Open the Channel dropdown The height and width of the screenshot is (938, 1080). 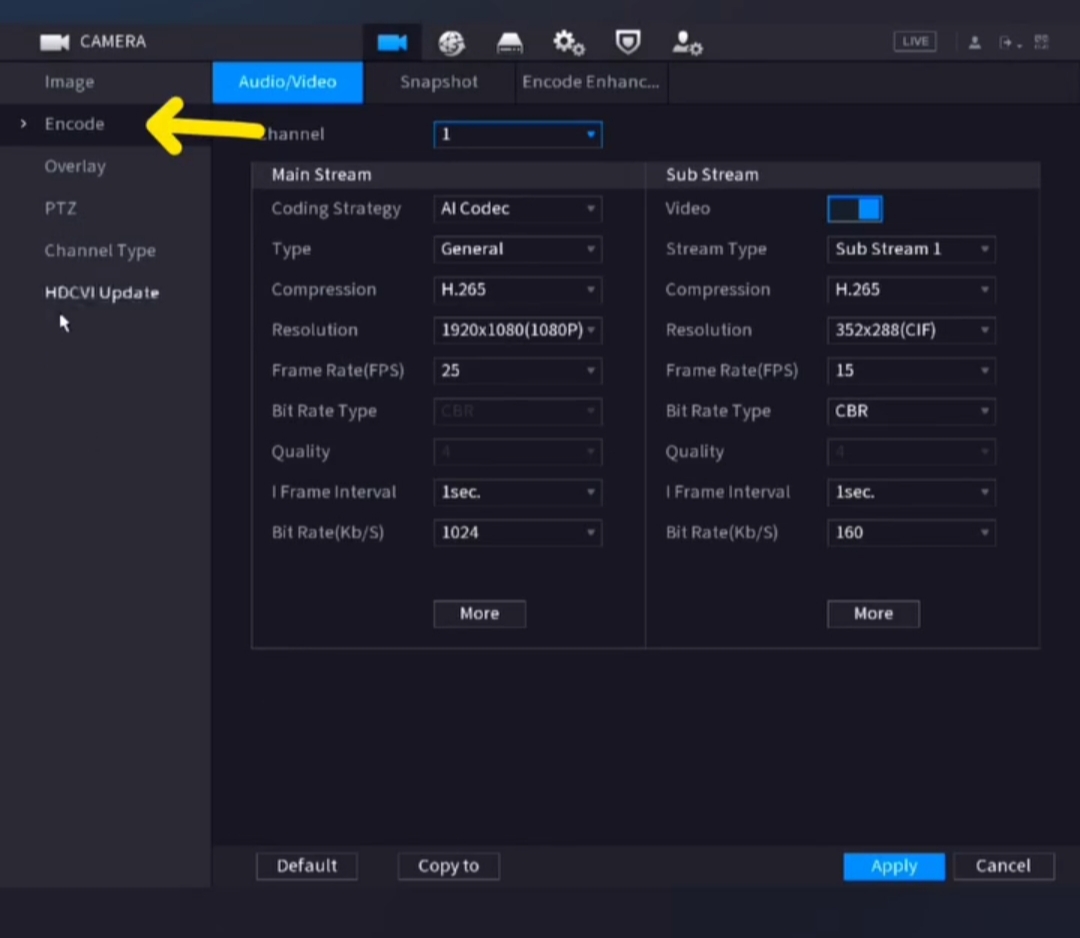coord(518,134)
